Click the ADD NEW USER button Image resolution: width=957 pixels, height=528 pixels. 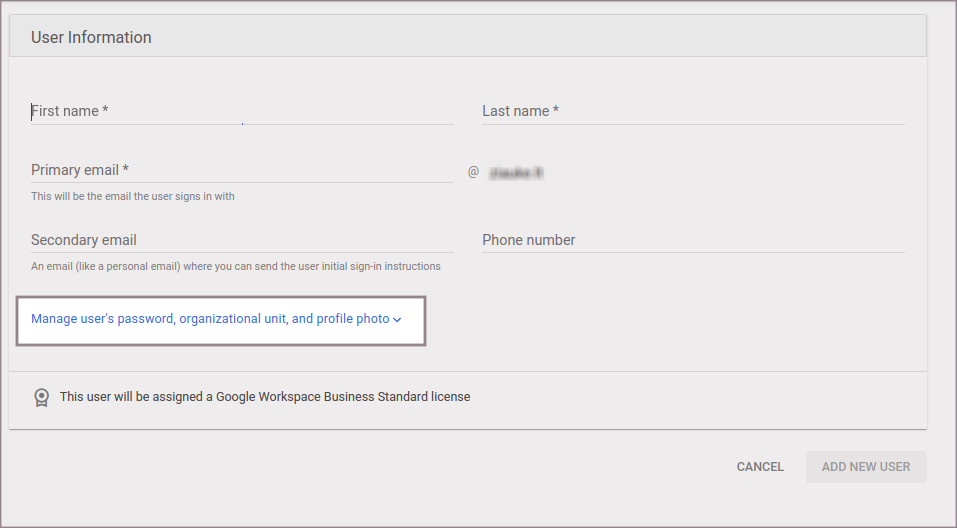click(x=865, y=467)
